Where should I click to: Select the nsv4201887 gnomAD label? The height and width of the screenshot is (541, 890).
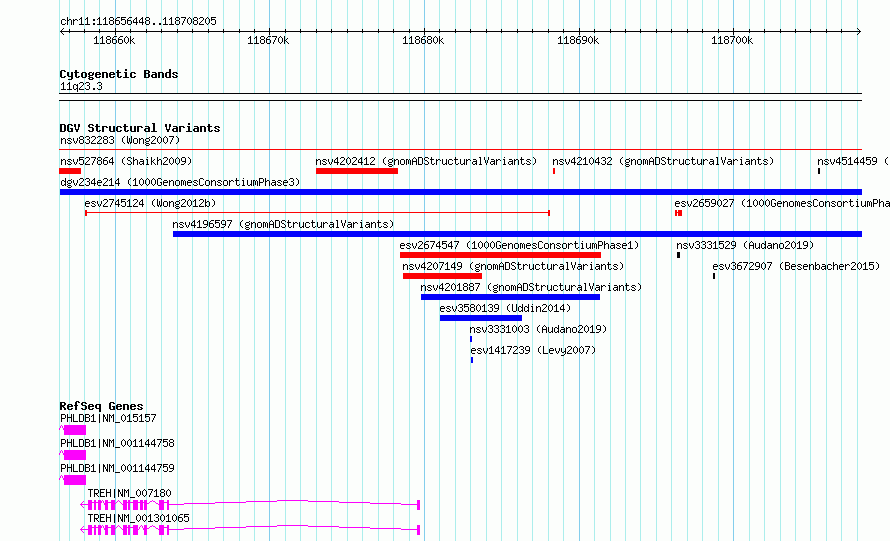(531, 287)
